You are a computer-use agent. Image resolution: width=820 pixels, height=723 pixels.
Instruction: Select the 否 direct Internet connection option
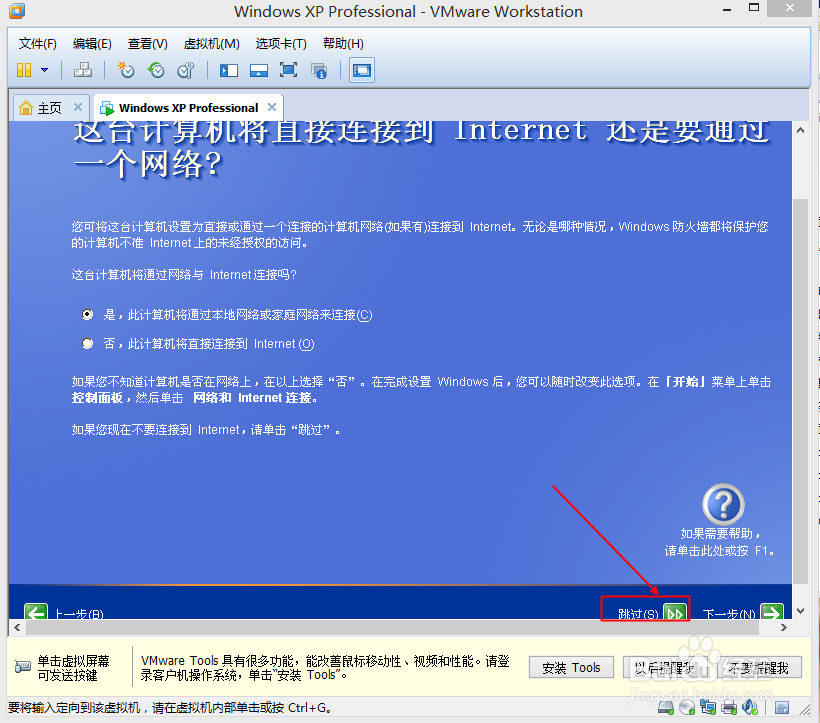[x=87, y=343]
